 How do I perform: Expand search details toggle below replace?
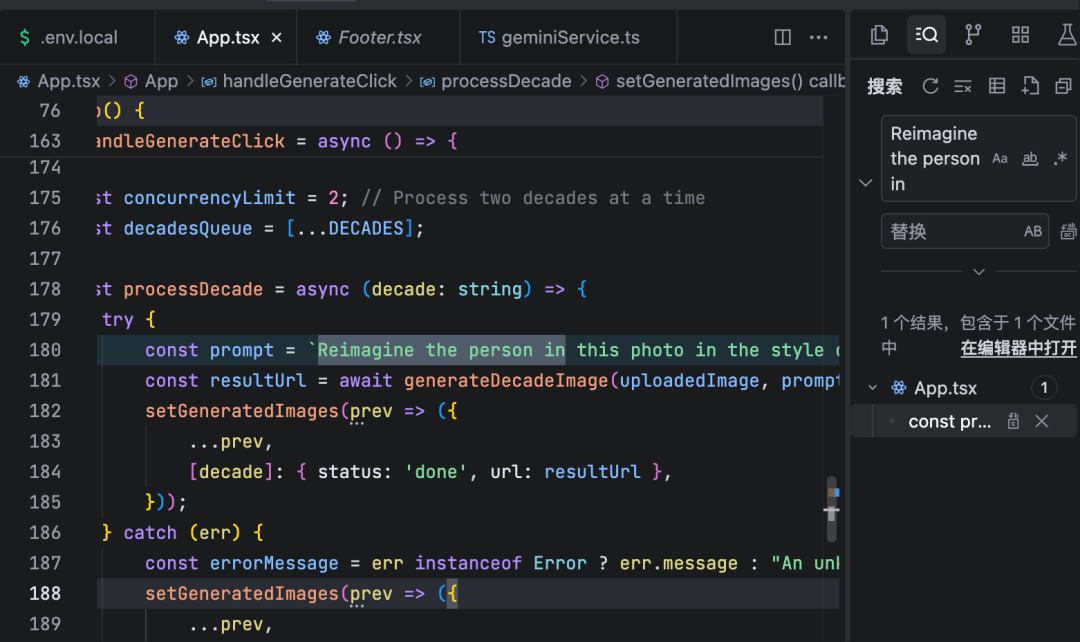[979, 271]
